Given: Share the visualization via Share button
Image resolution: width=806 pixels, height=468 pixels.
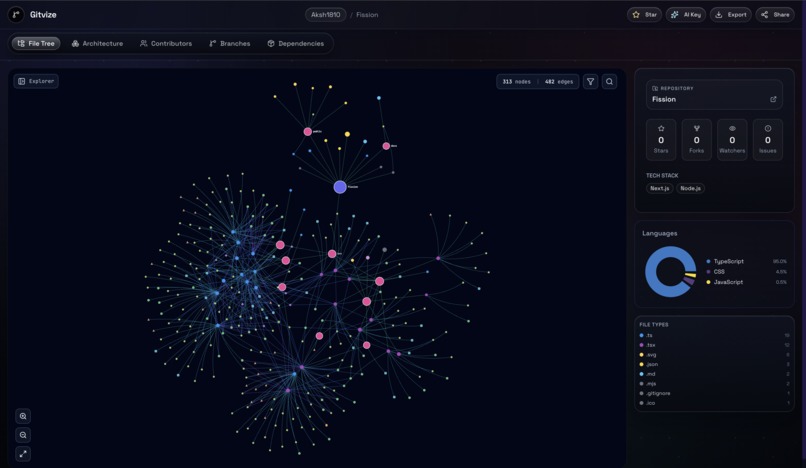Looking at the screenshot, I should tap(775, 15).
